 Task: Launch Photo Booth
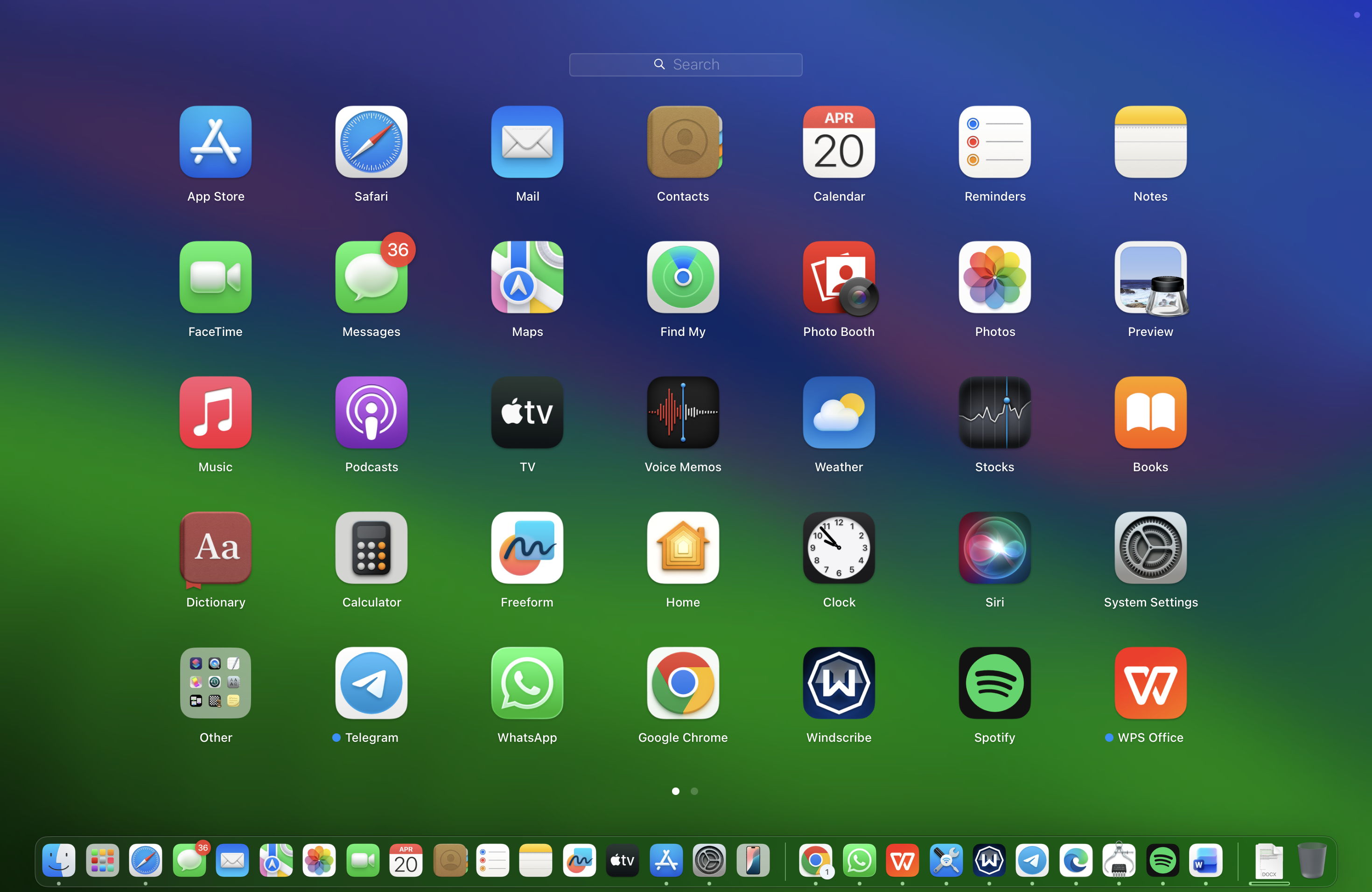pos(840,279)
